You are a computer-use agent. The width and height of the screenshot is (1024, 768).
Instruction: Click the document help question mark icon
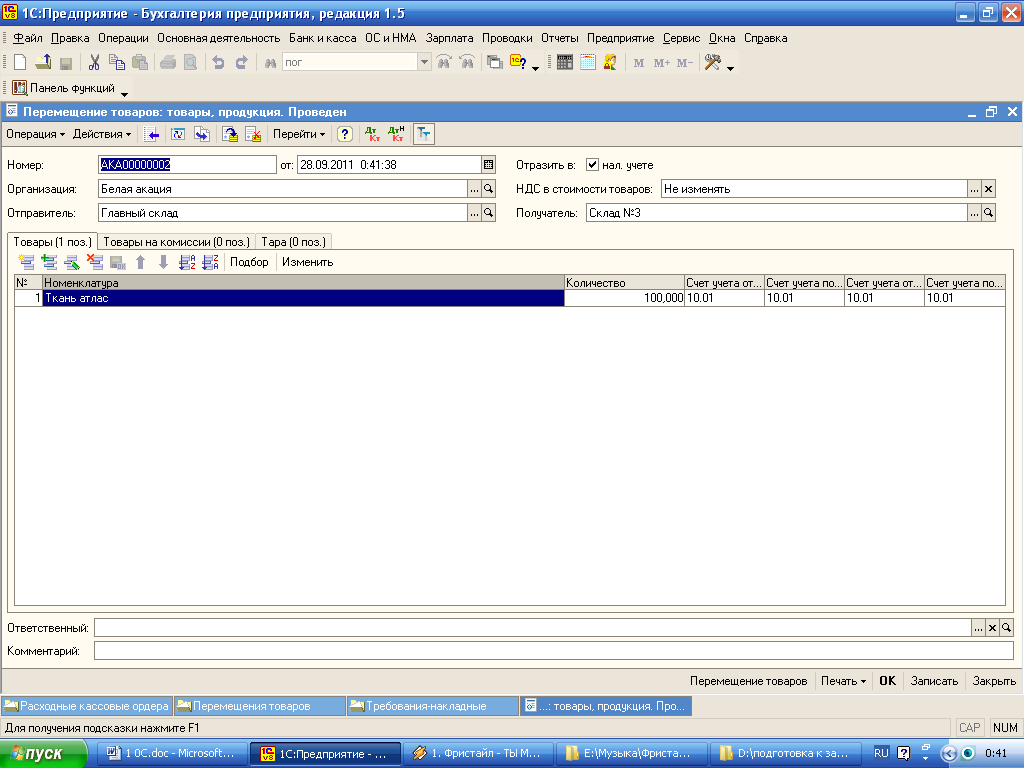[x=345, y=135]
